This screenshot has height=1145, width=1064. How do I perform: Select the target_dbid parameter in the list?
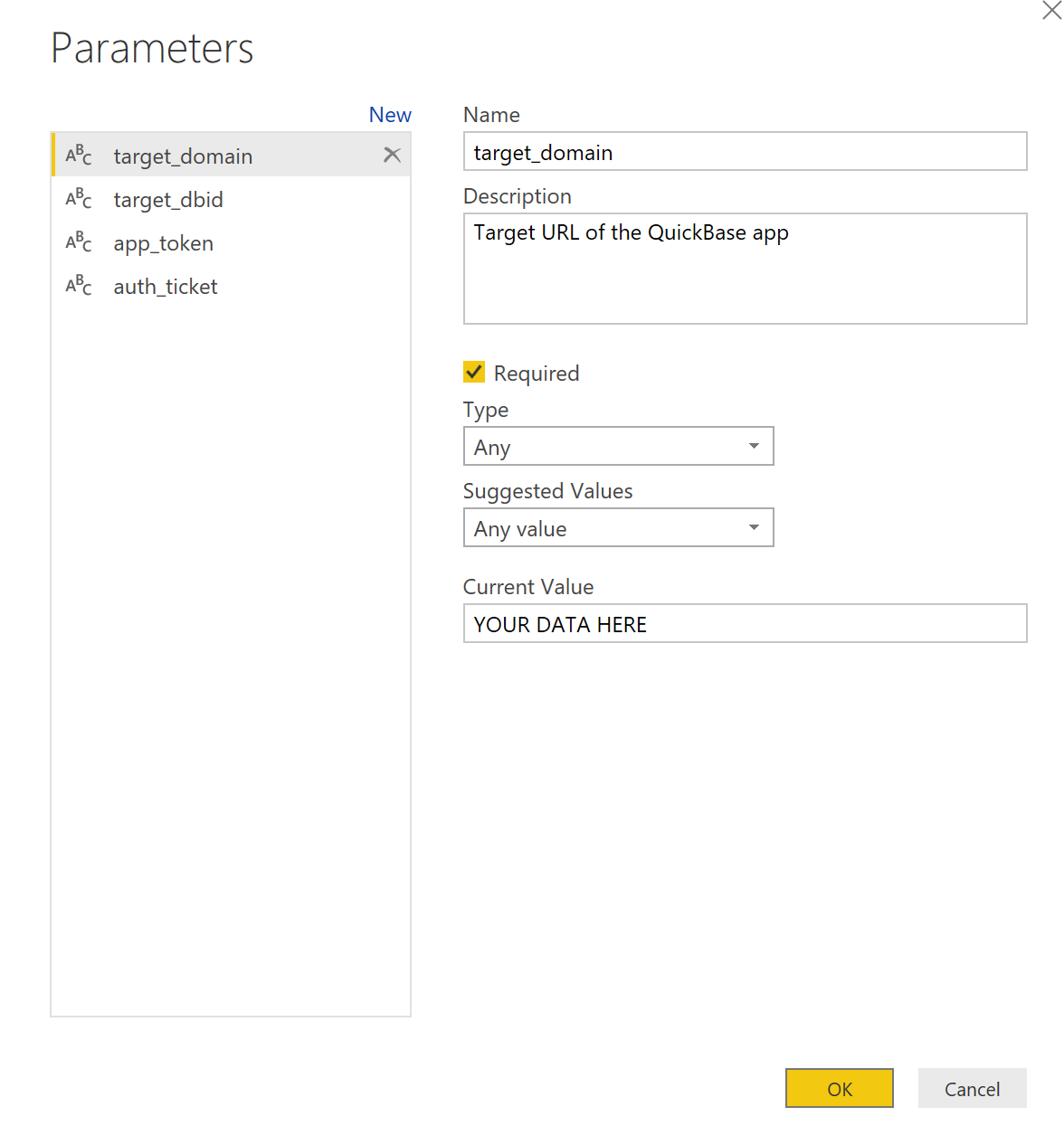[232, 198]
